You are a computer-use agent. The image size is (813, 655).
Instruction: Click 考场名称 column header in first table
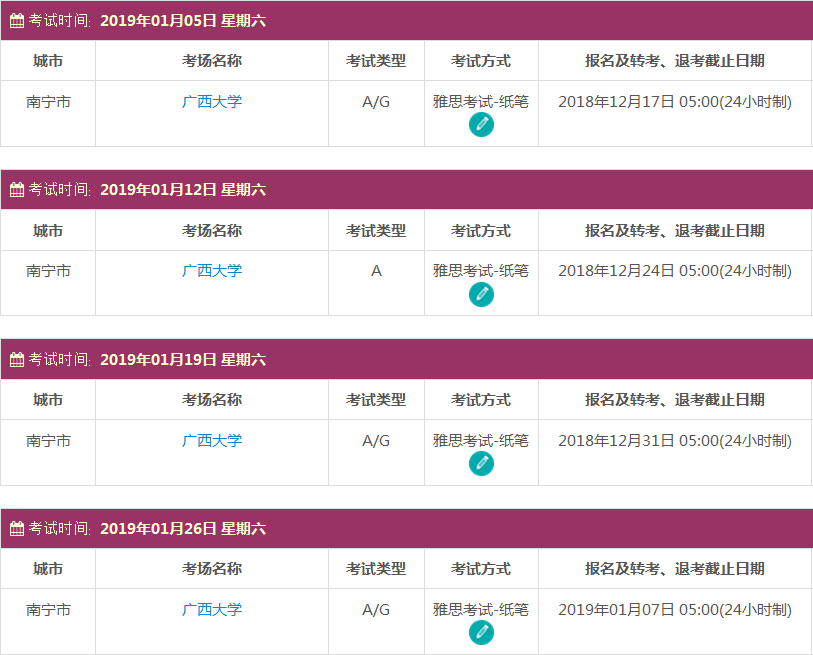click(212, 61)
